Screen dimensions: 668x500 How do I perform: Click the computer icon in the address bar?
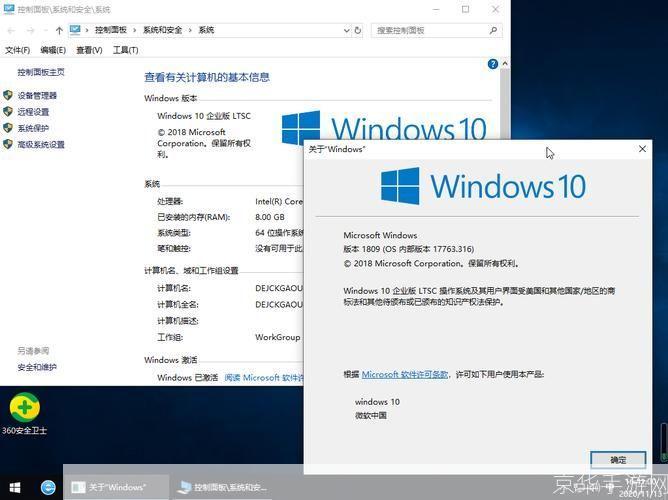[x=75, y=30]
